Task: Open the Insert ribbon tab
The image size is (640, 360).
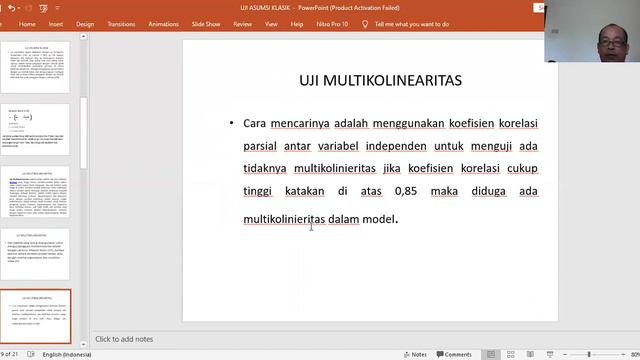Action: (56, 24)
